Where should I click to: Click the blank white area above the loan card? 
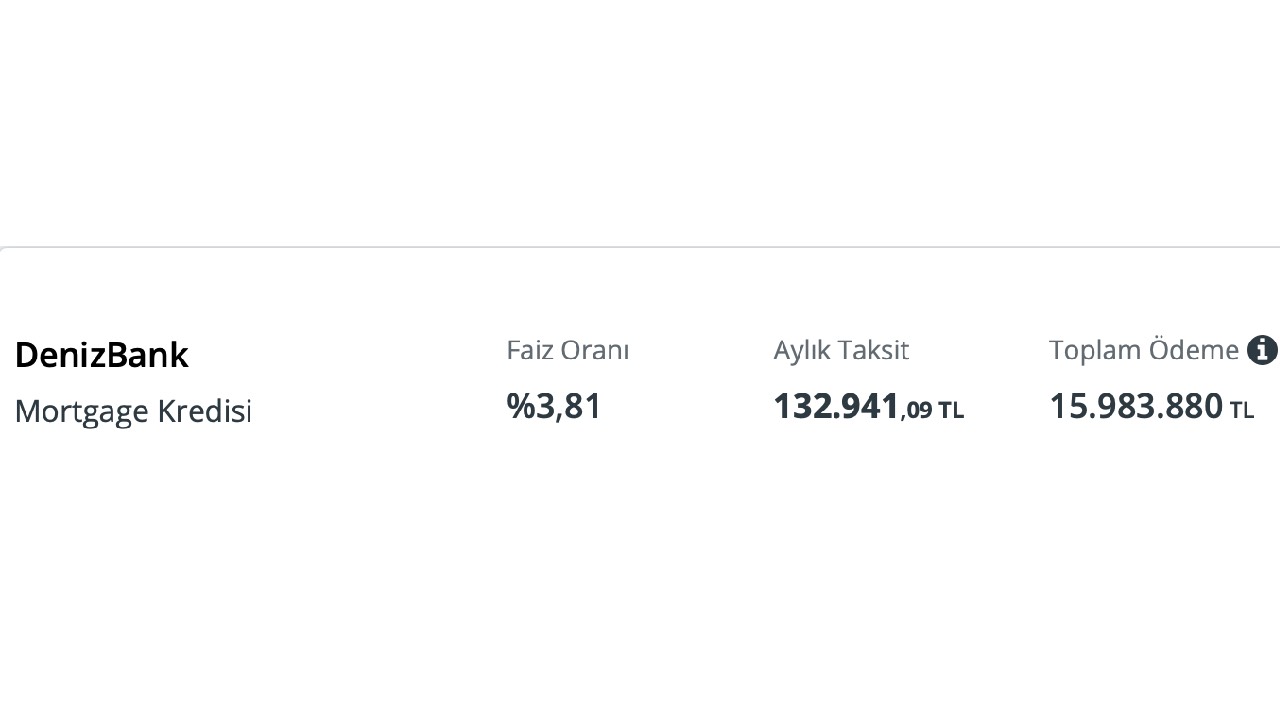(640, 120)
